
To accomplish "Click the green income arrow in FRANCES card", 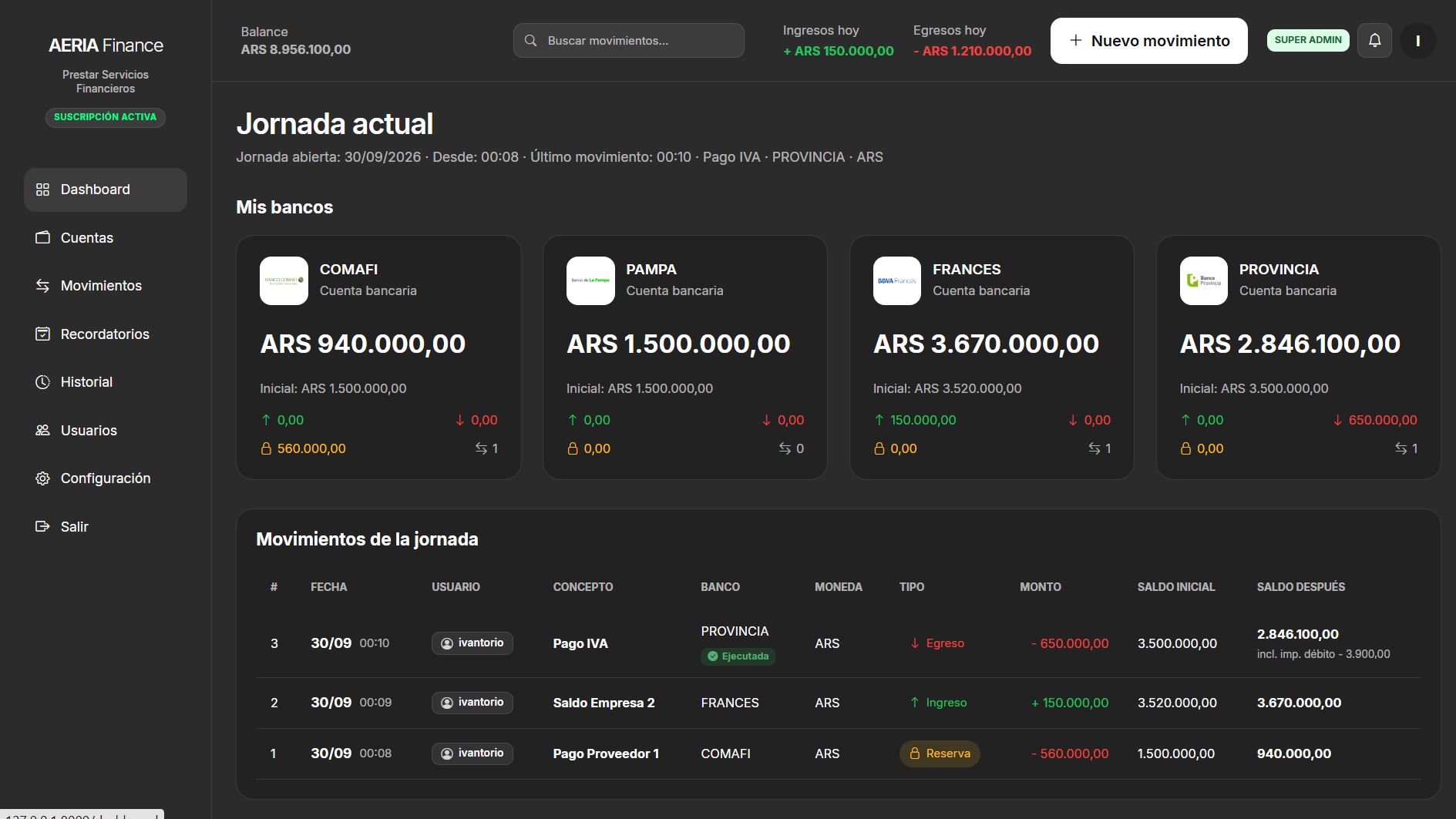I will click(879, 420).
